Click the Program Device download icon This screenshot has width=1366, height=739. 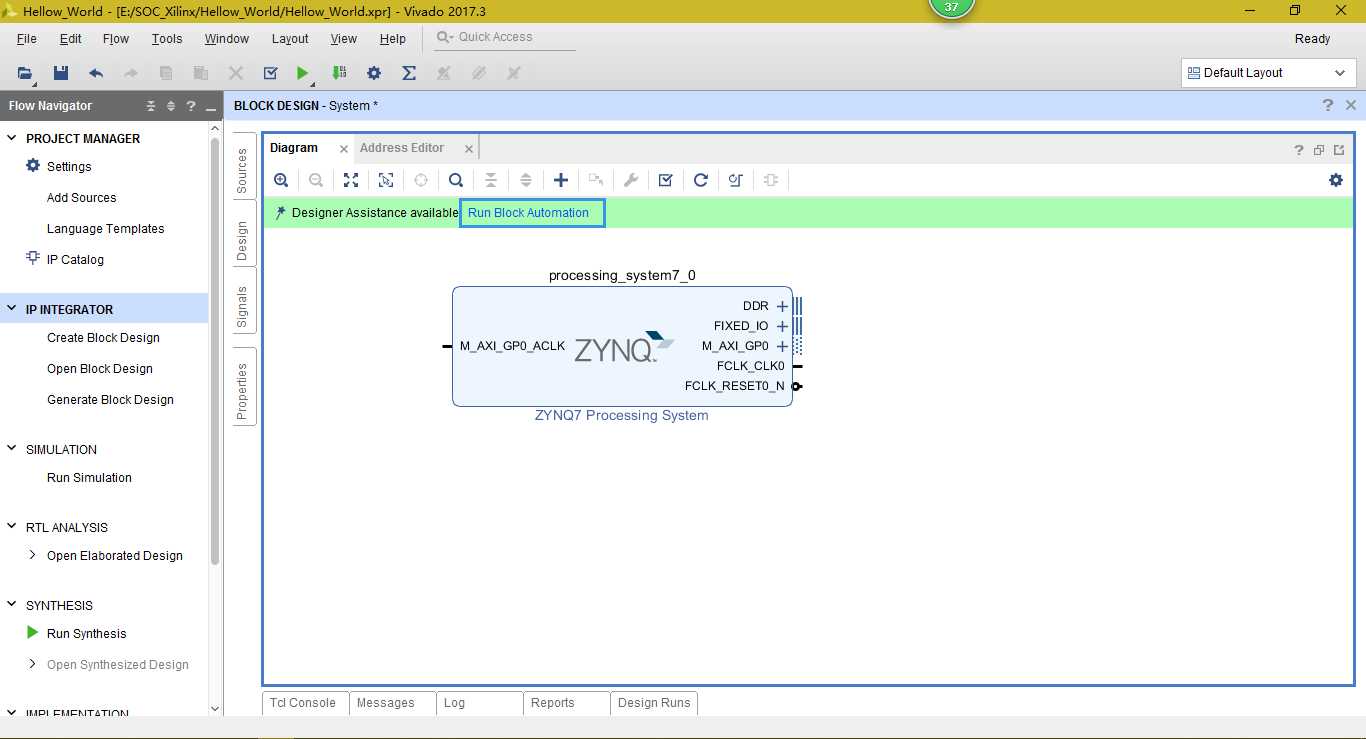click(x=339, y=73)
